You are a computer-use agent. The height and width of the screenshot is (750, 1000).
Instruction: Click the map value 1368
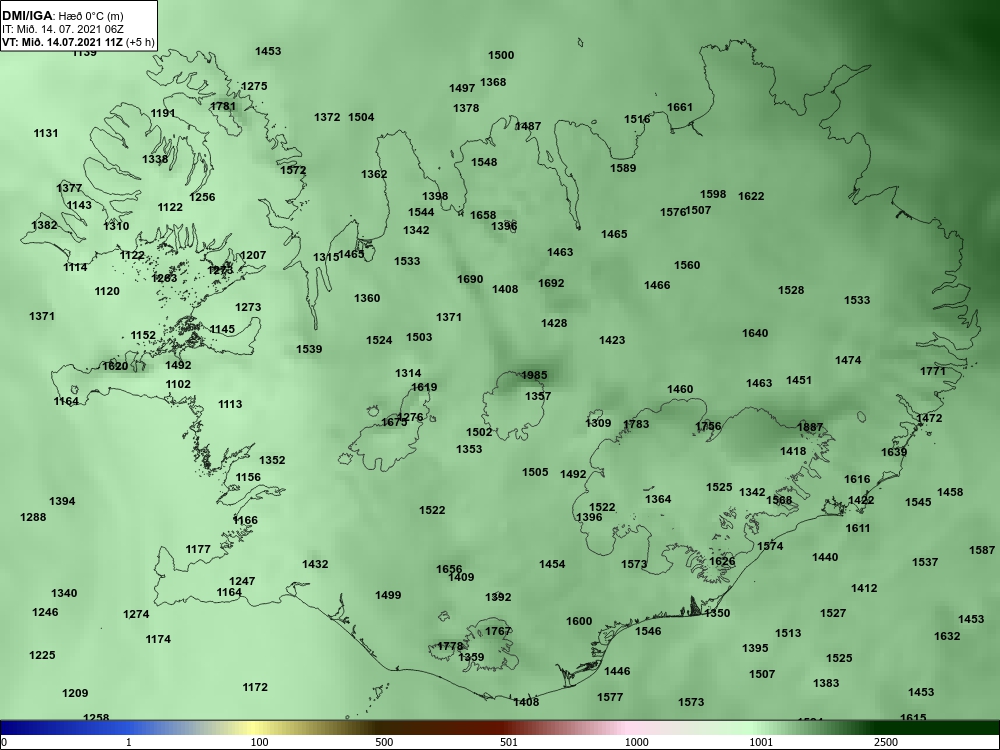[x=493, y=82]
